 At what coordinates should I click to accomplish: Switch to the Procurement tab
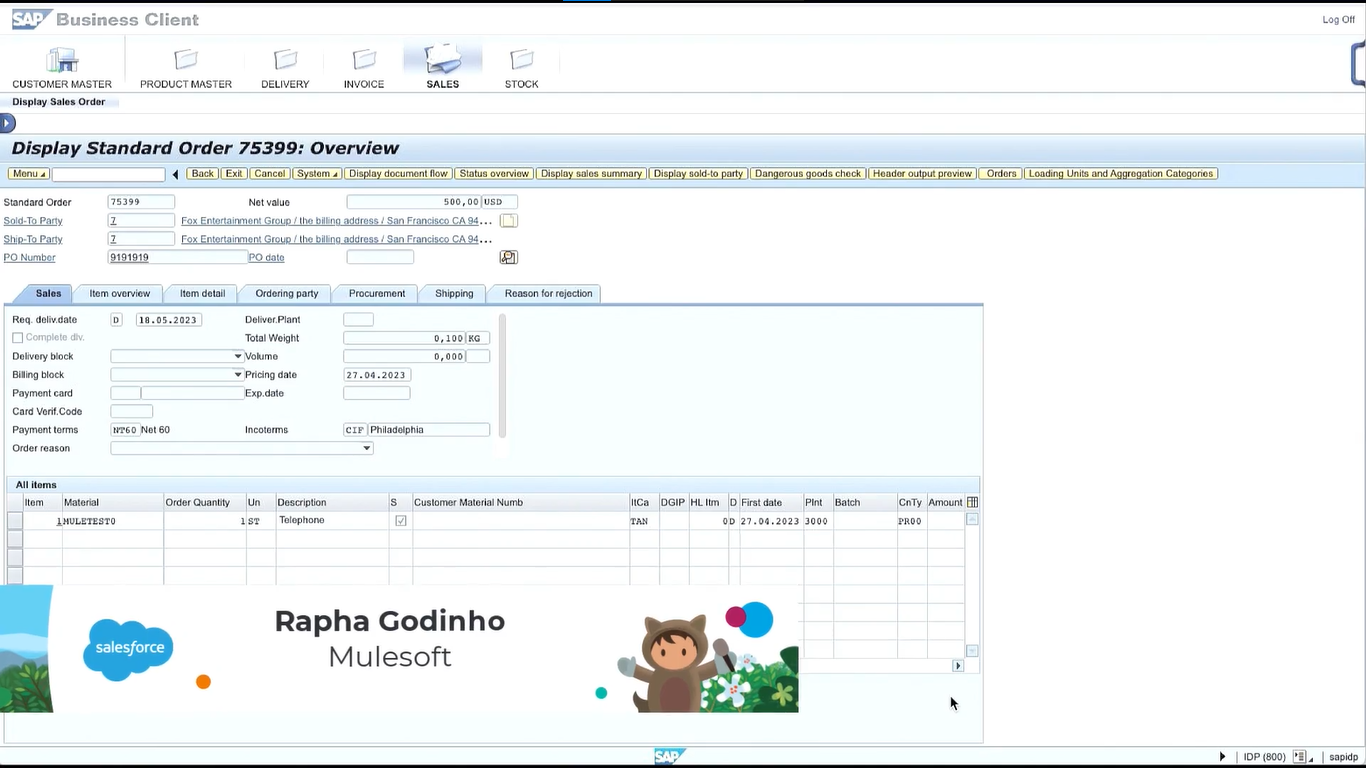(x=377, y=294)
